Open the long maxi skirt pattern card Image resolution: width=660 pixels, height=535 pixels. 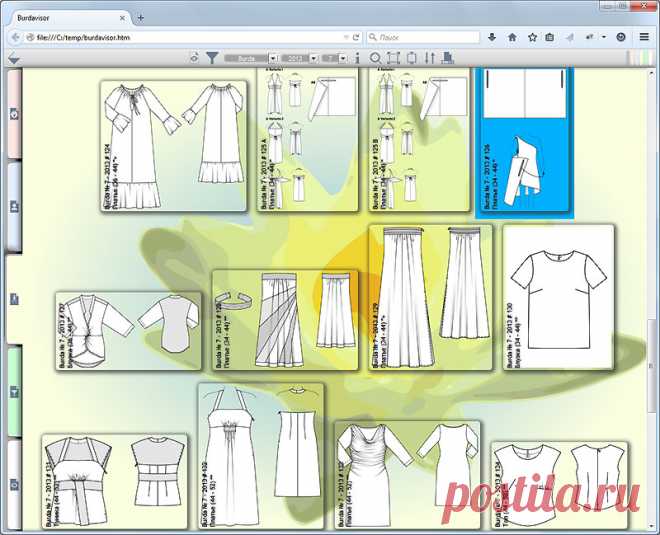(431, 297)
